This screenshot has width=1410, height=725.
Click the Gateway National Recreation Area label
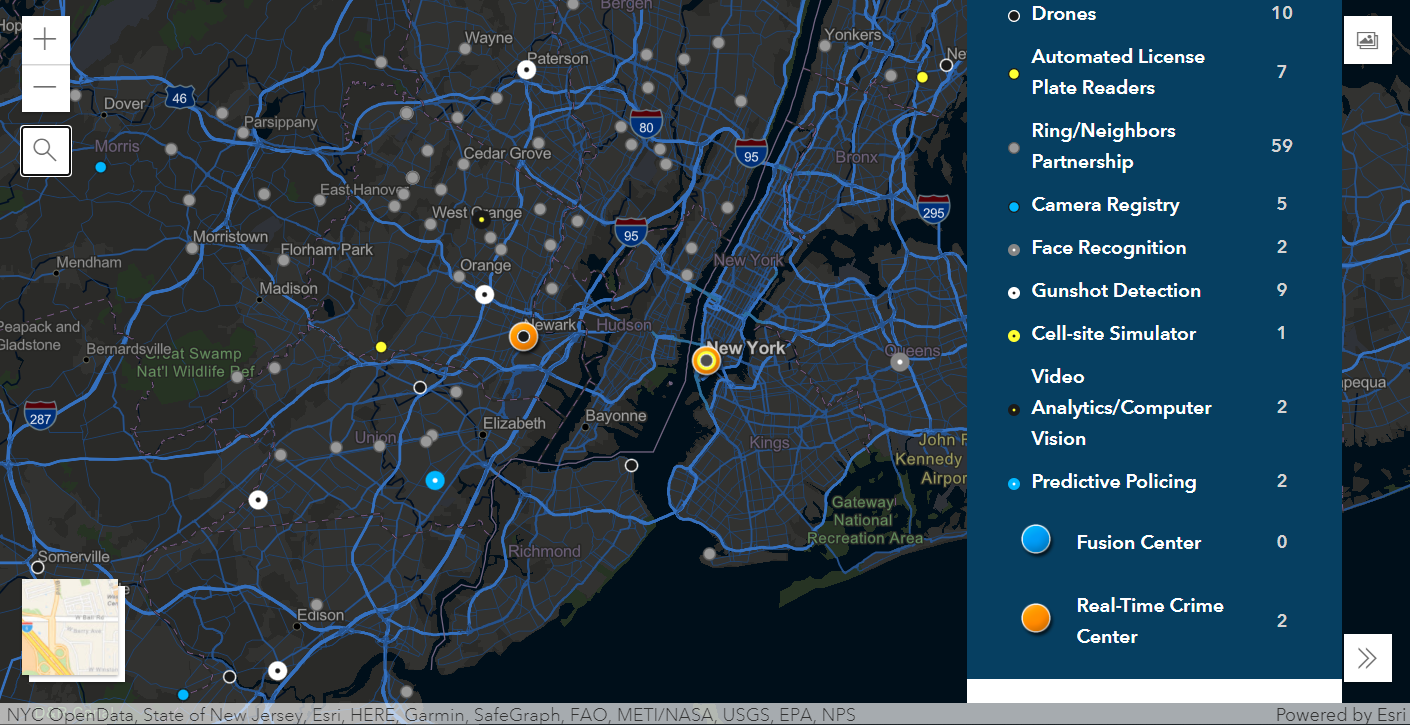pyautogui.click(x=865, y=520)
